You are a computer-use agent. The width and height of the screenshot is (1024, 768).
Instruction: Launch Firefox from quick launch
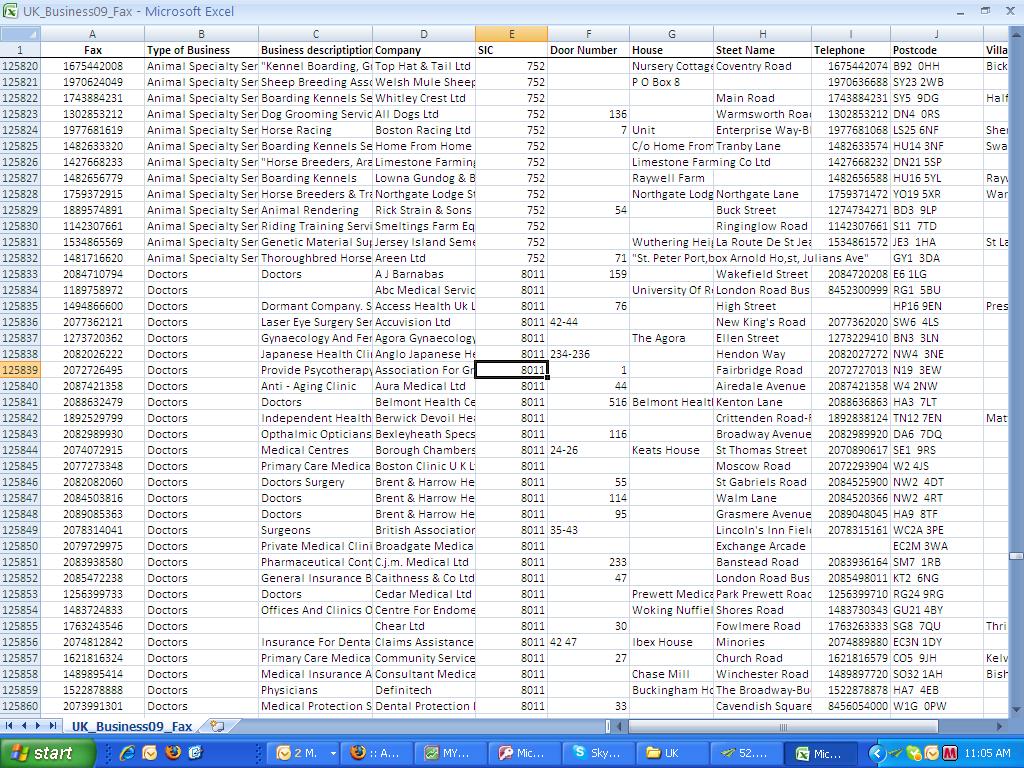click(172, 753)
